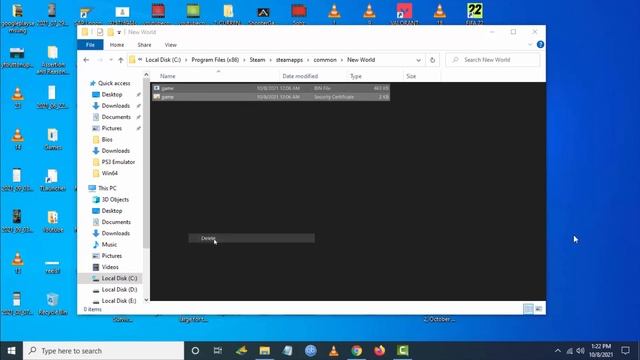
Task: Click New Folder icon in Quick Access Toolbar
Action: 110,32
